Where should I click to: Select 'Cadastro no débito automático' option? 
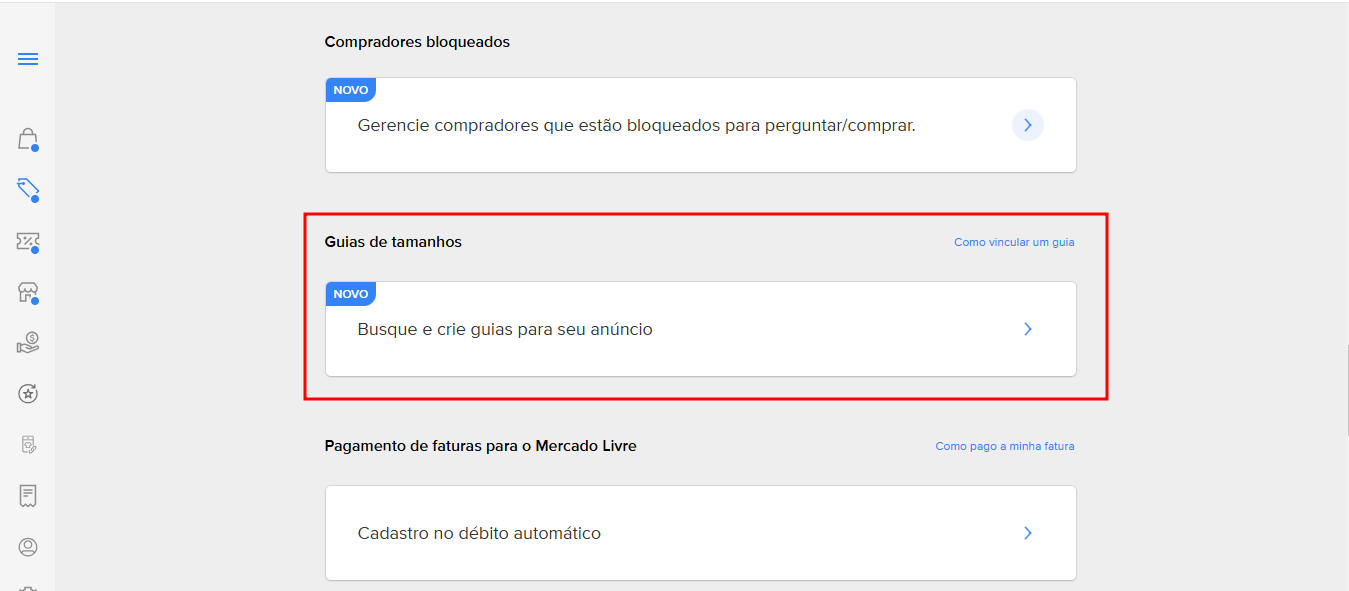click(479, 533)
